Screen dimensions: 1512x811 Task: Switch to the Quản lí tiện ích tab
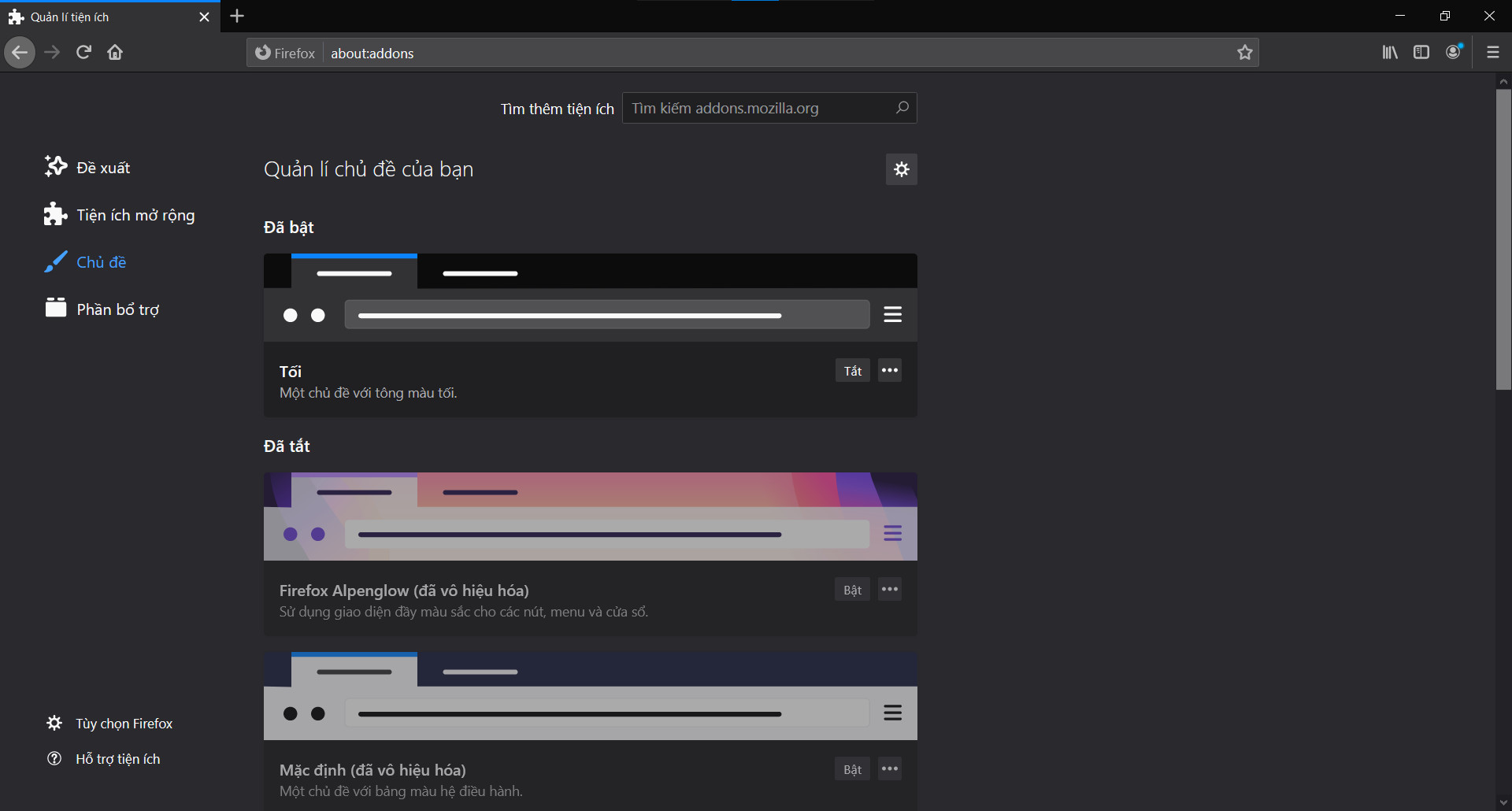coord(94,16)
